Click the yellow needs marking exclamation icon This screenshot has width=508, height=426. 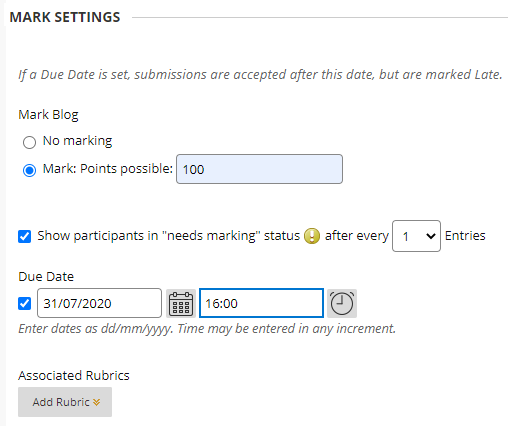312,236
